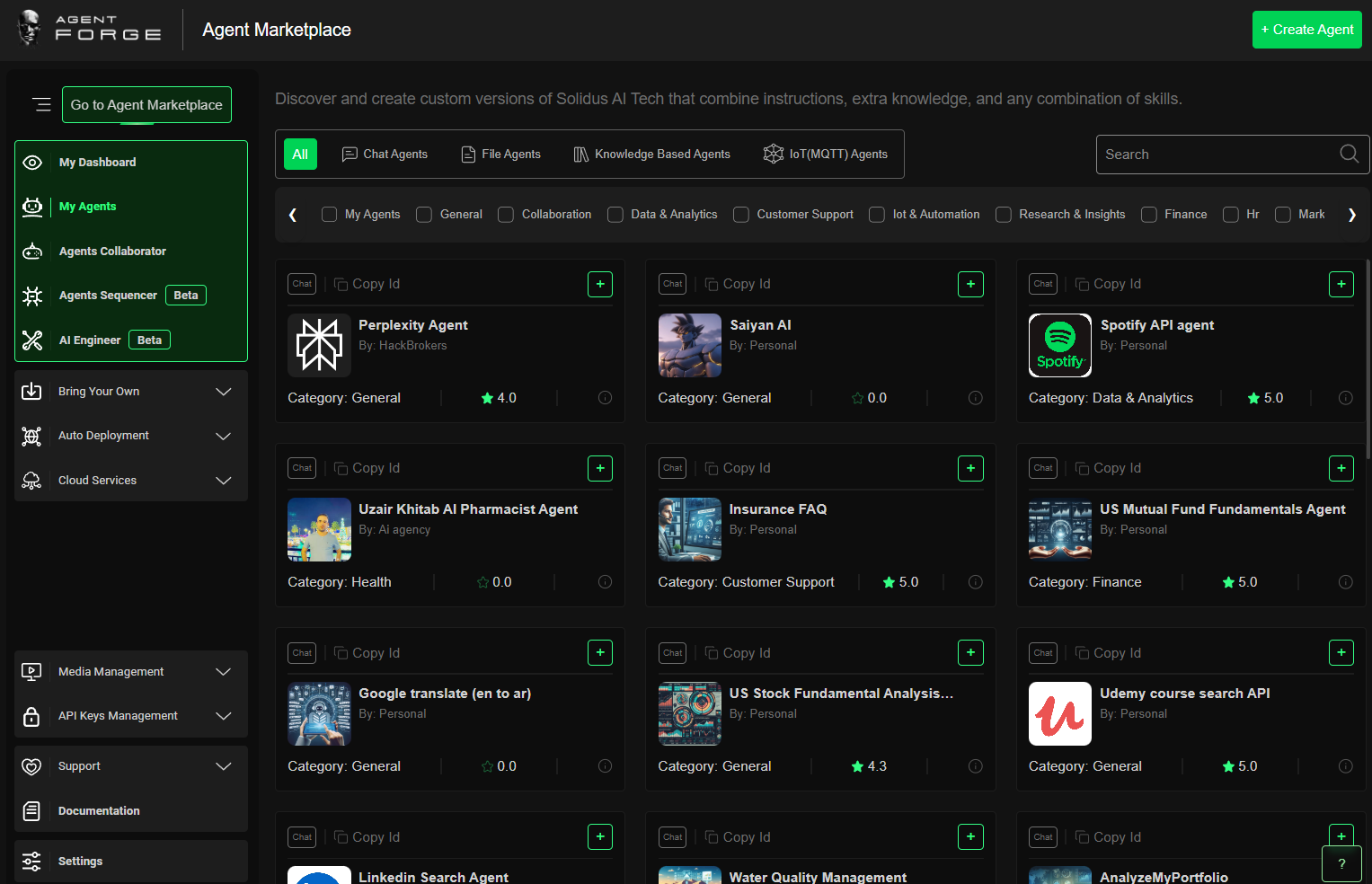Screen dimensions: 1372x884
Task: Check the Collaboration filter checkbox
Action: [x=506, y=215]
